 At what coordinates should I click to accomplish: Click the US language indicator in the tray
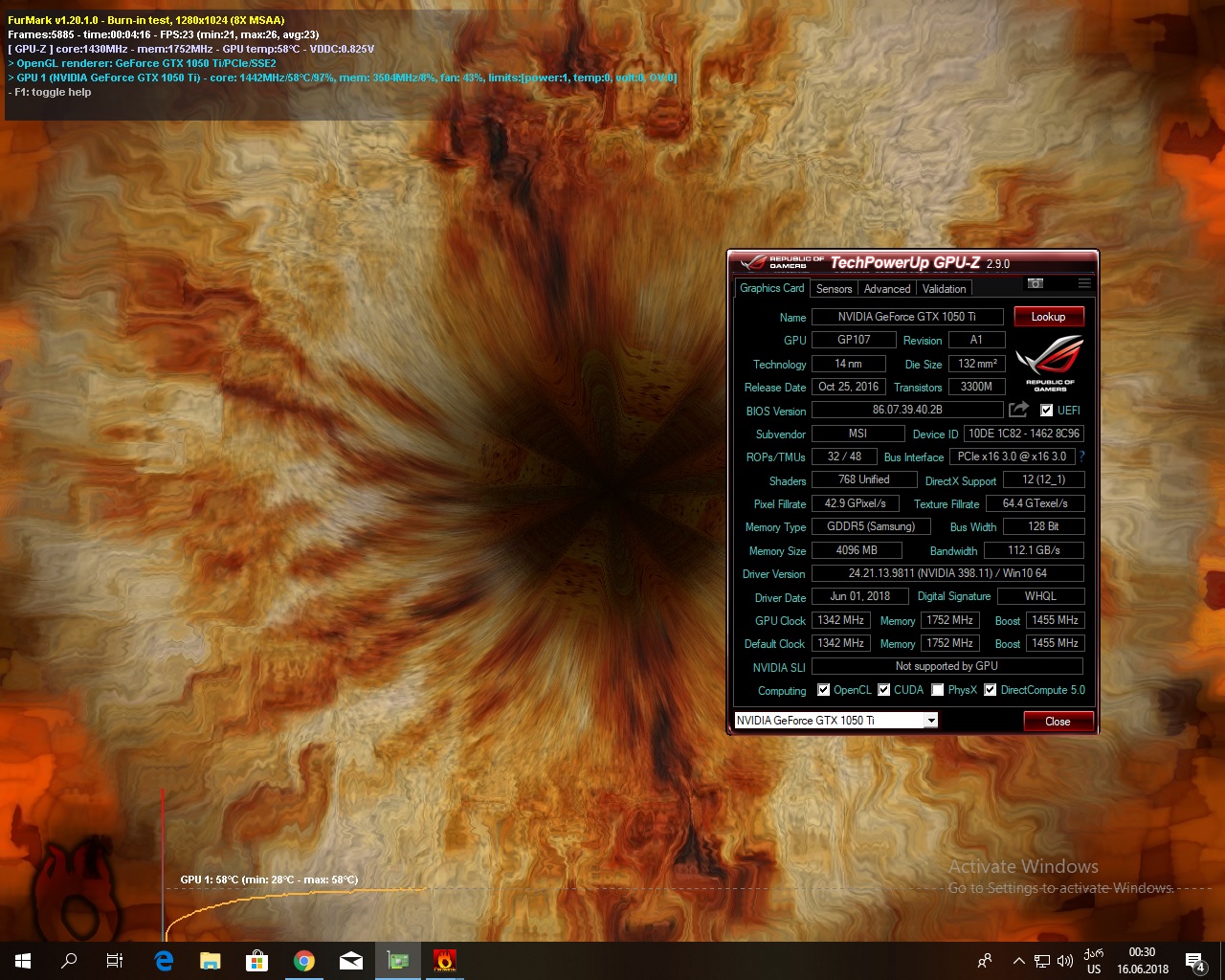tap(1094, 969)
